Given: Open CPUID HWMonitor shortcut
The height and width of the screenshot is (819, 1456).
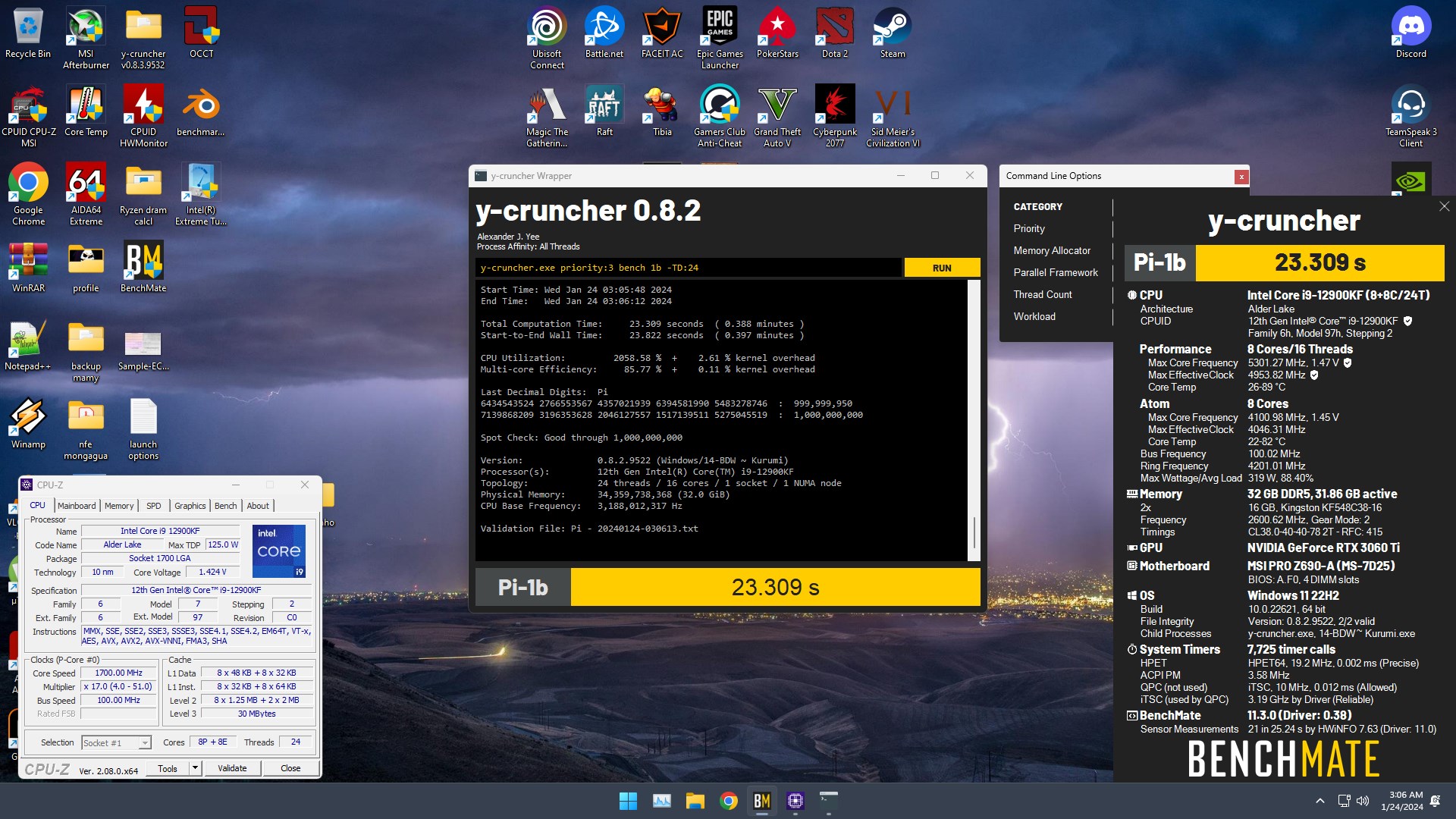Looking at the screenshot, I should (x=143, y=116).
